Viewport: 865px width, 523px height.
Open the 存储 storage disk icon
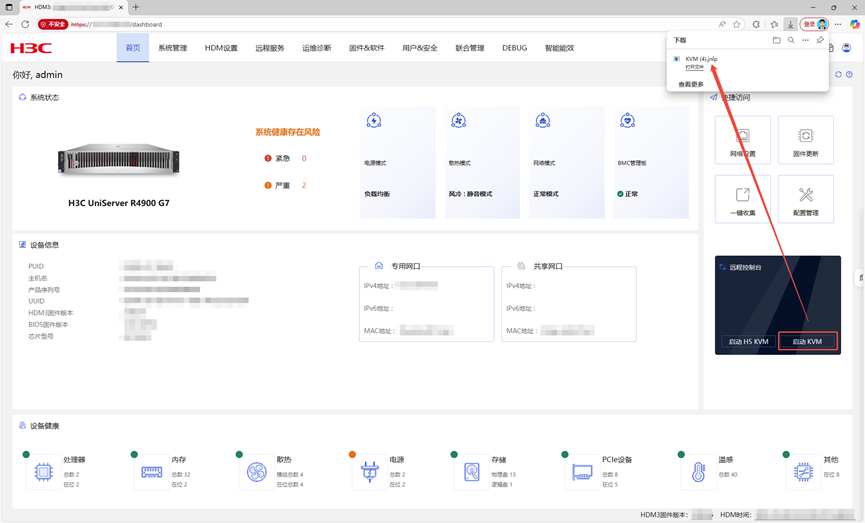pyautogui.click(x=472, y=472)
